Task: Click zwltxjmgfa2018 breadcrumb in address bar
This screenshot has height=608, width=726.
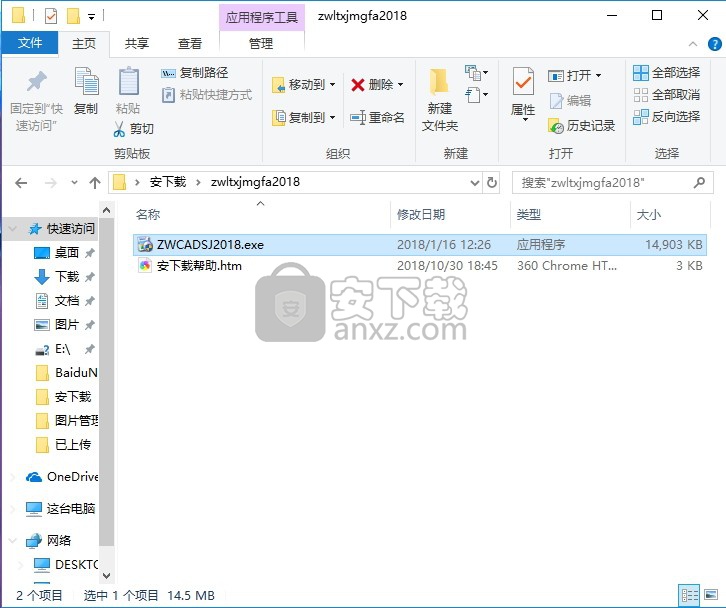Action: 255,182
